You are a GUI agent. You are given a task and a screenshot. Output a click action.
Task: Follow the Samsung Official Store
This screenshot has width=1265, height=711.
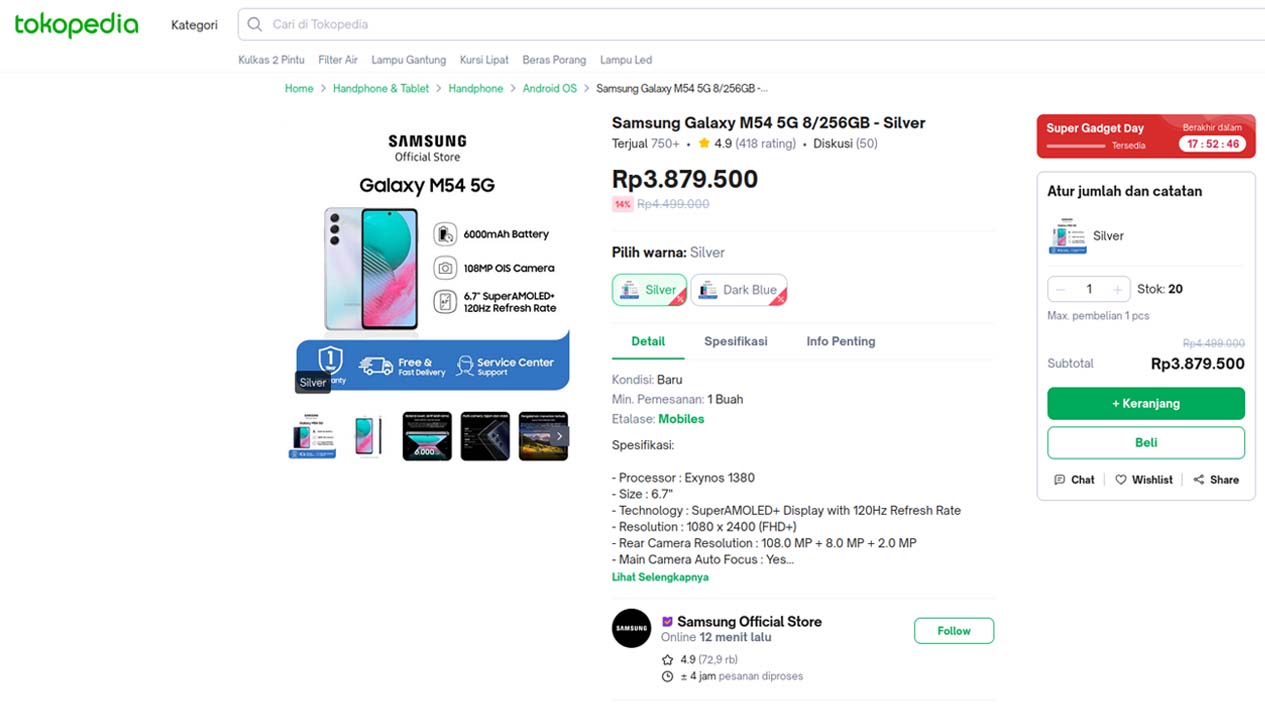[953, 630]
